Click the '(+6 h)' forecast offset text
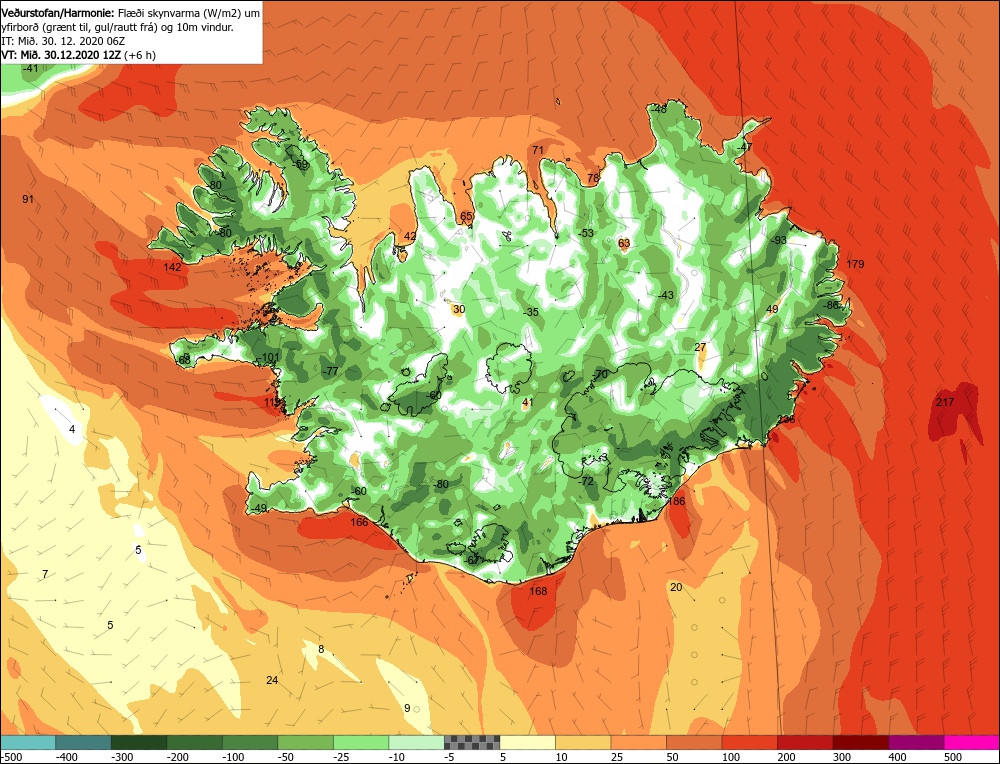This screenshot has height=764, width=1000. 140,55
